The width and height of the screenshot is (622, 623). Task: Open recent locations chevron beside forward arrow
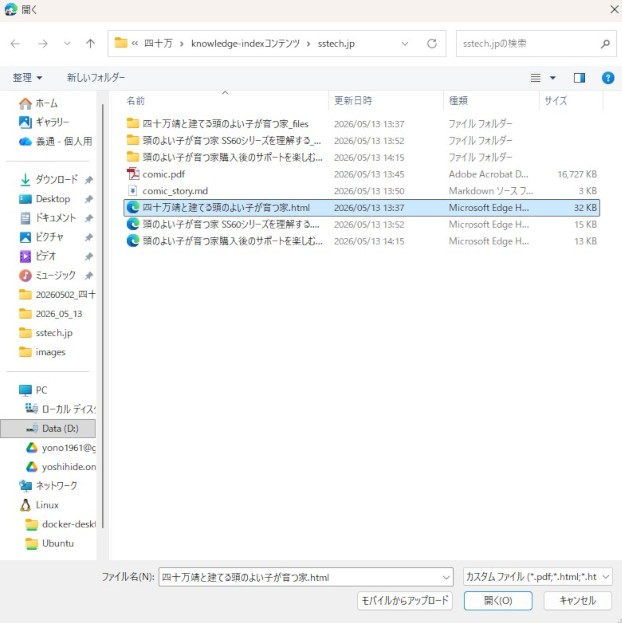(67, 43)
